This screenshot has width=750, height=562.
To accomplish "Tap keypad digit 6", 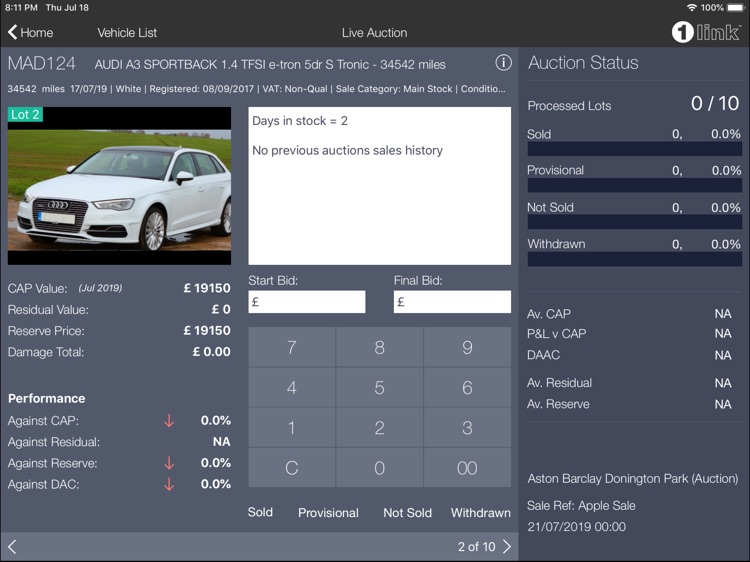I will click(467, 387).
